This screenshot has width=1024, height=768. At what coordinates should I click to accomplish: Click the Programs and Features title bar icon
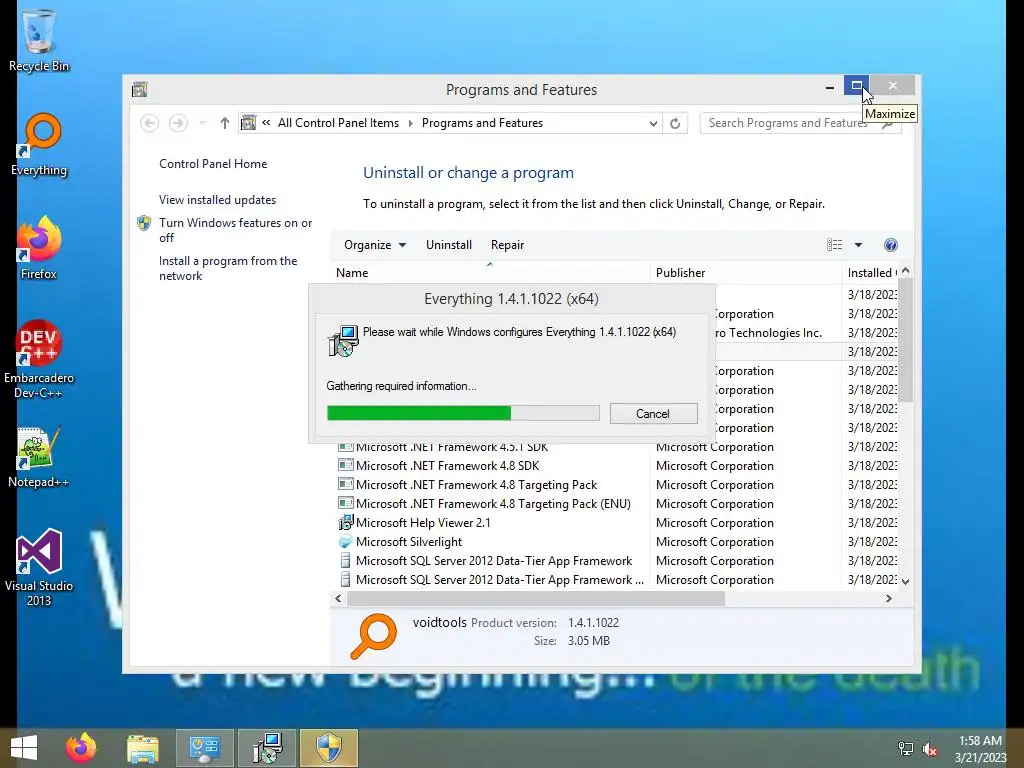coord(140,89)
